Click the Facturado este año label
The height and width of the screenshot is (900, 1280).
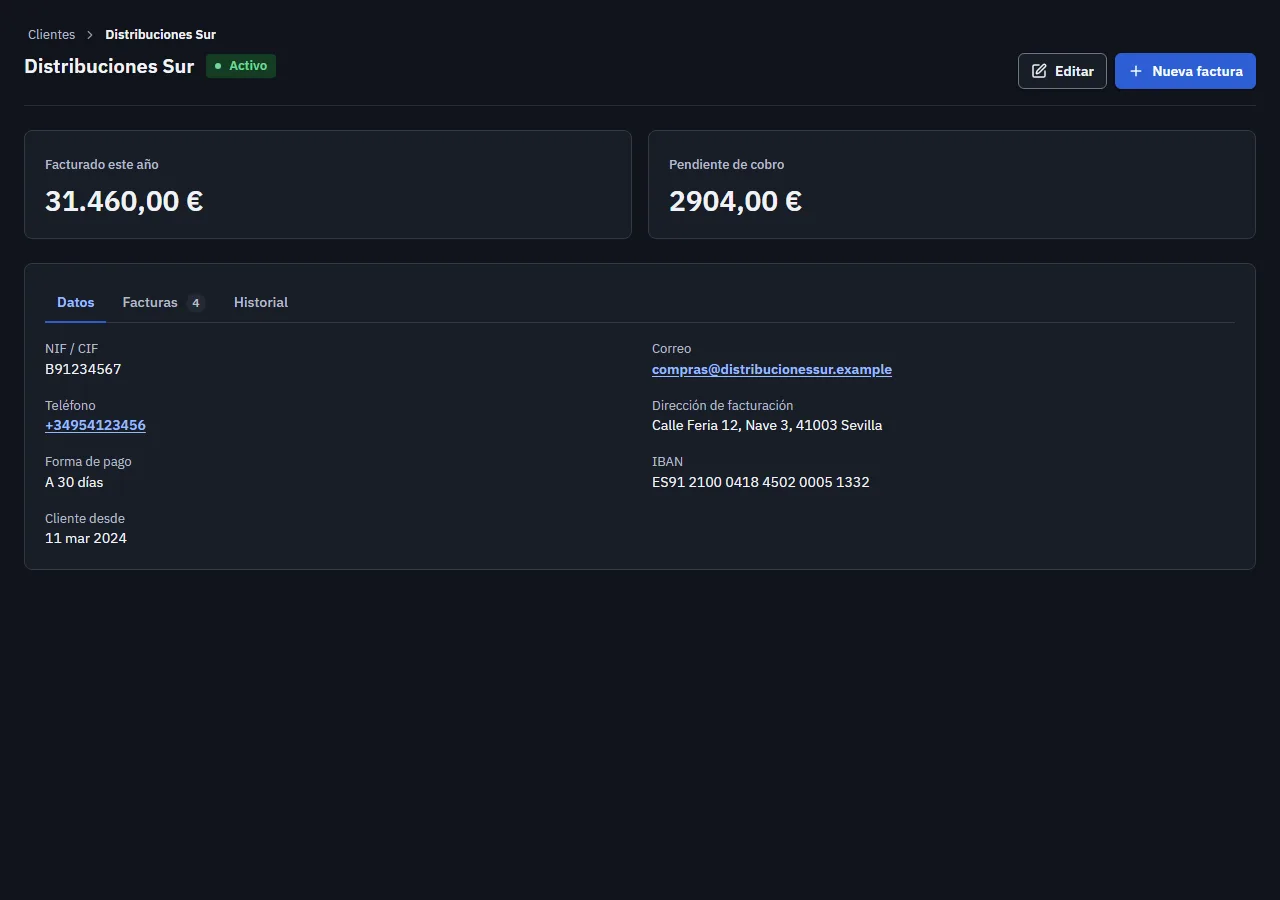click(102, 164)
